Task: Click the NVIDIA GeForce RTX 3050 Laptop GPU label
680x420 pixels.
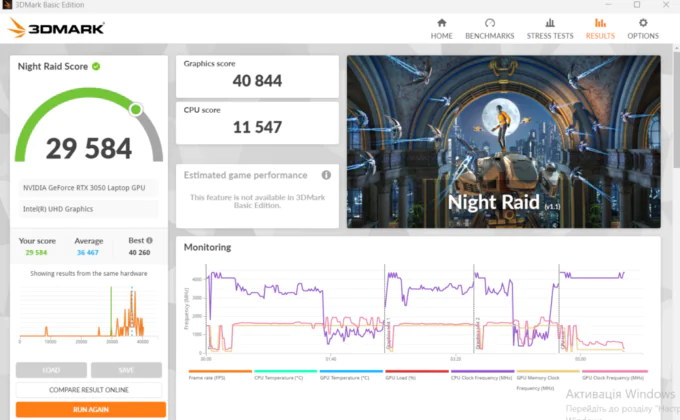Action: coord(84,188)
